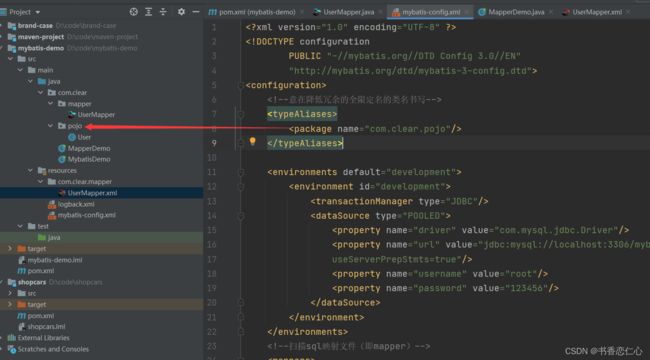Select the java folder under test

[x=54, y=237]
